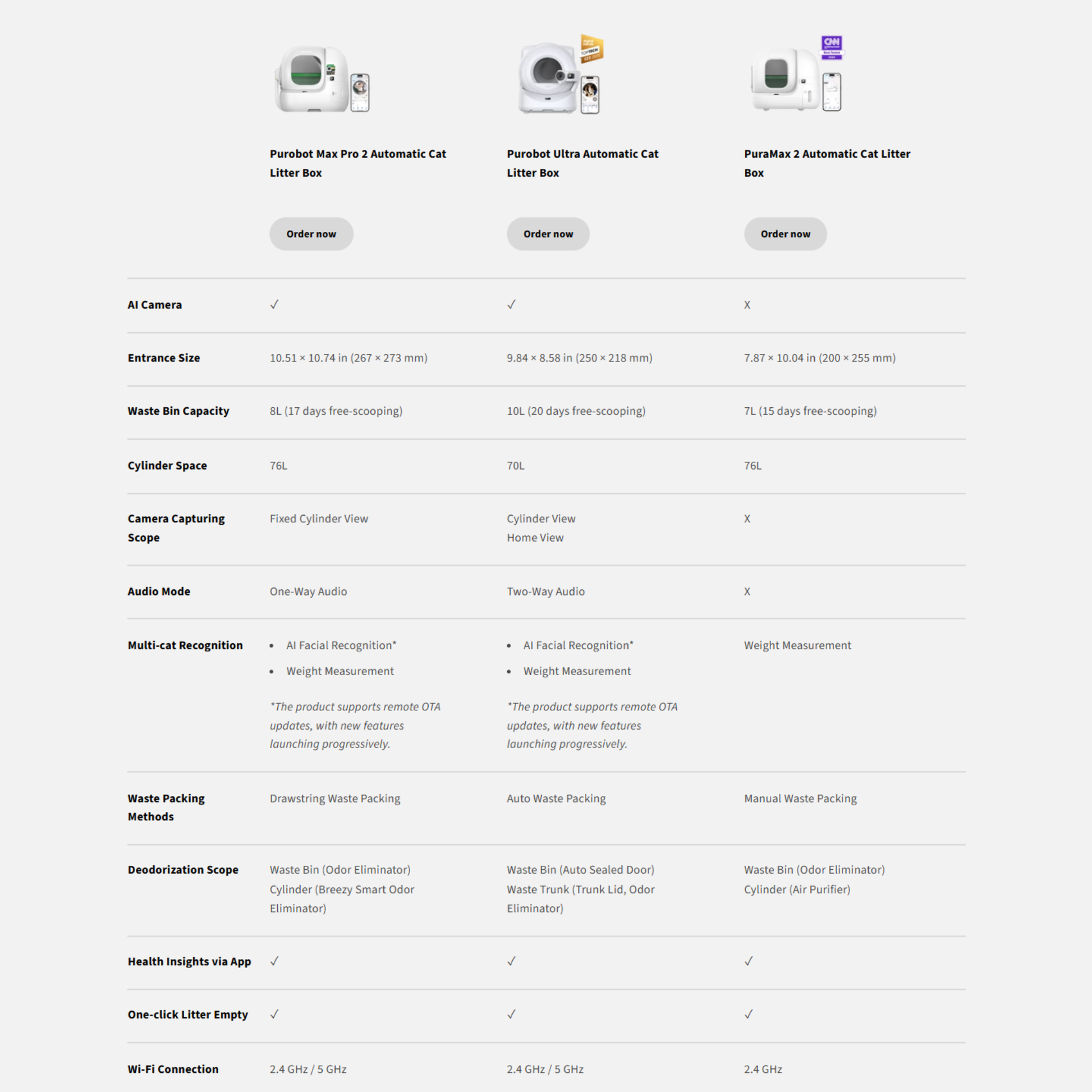The width and height of the screenshot is (1092, 1092).
Task: Click AI Camera checkmark for Purobot Max Pro 2
Action: [x=274, y=305]
